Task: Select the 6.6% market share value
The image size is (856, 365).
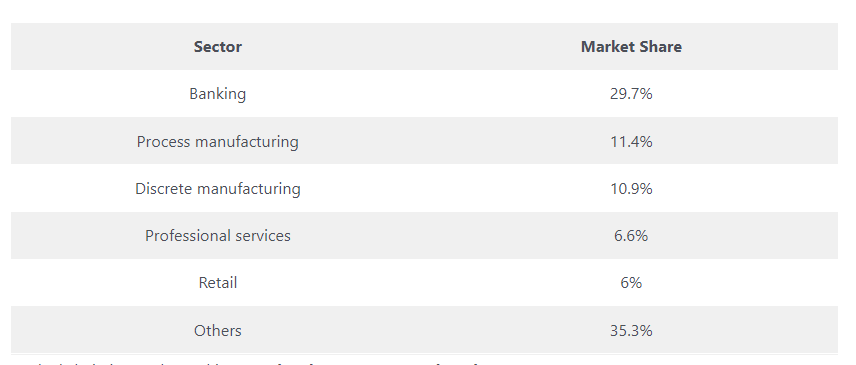Action: pos(631,236)
